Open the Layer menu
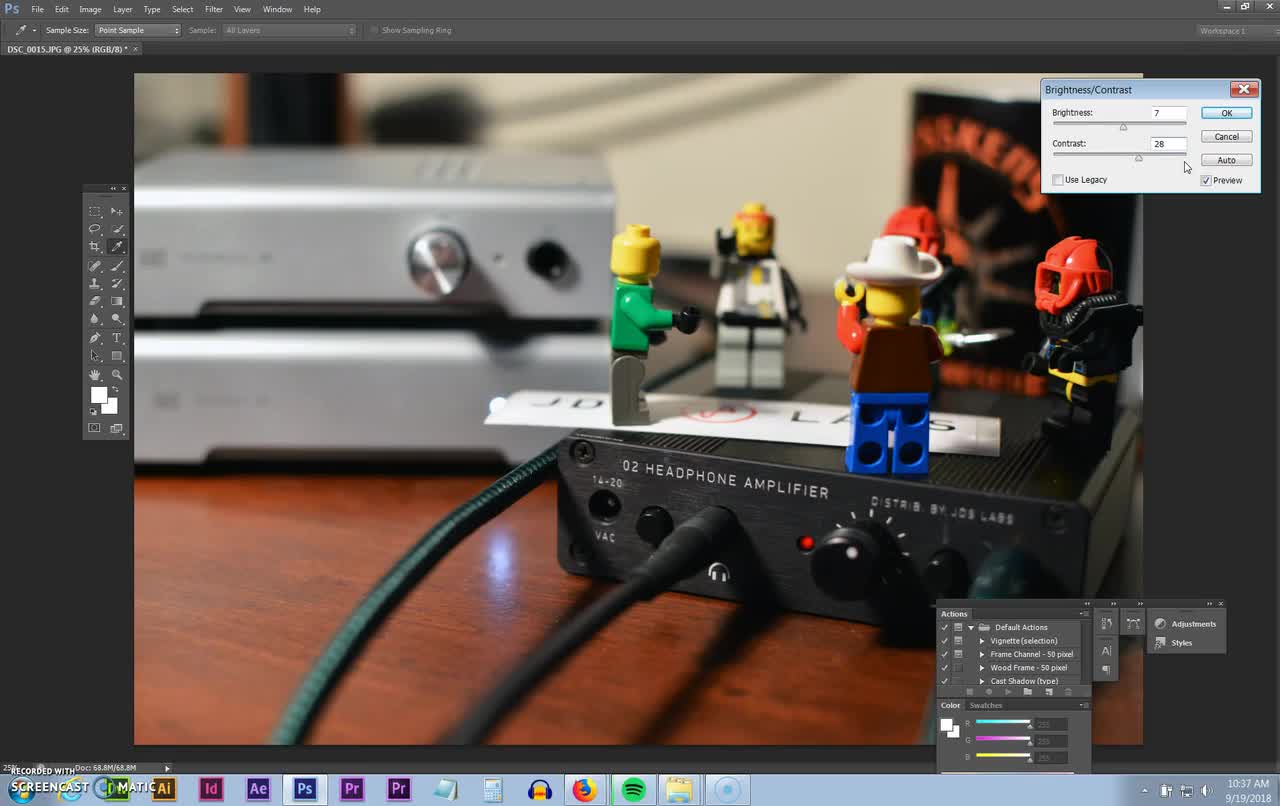 pos(122,9)
